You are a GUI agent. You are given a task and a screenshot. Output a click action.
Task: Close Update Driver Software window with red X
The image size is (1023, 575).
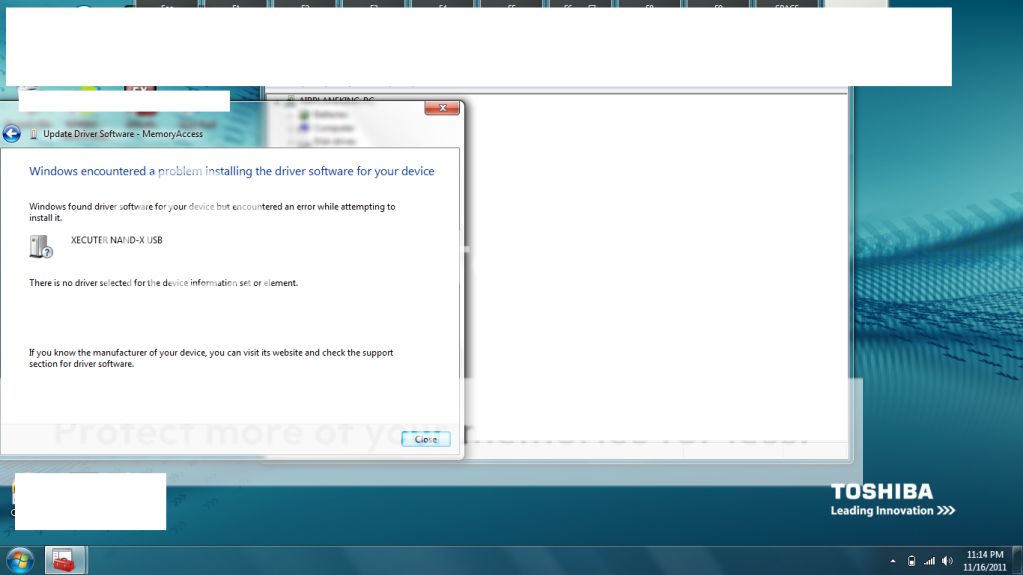coord(441,108)
